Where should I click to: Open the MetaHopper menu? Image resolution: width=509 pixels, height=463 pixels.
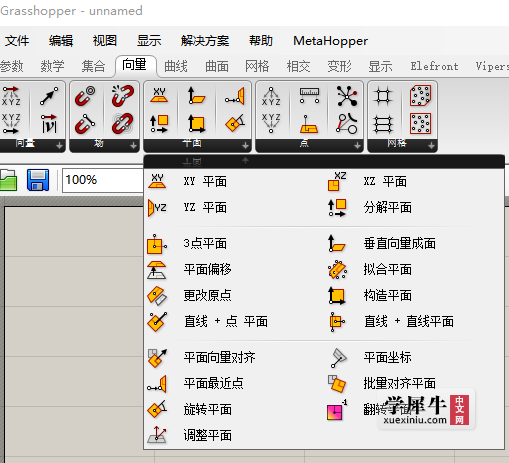tap(330, 41)
